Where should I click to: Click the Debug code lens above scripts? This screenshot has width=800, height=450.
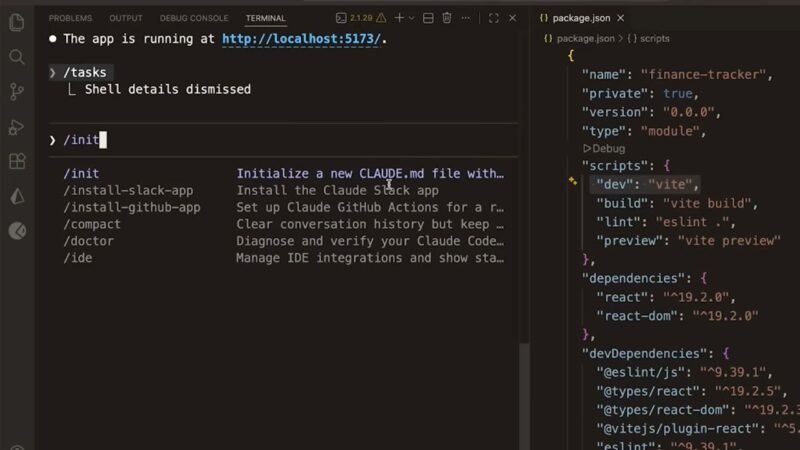pos(604,148)
